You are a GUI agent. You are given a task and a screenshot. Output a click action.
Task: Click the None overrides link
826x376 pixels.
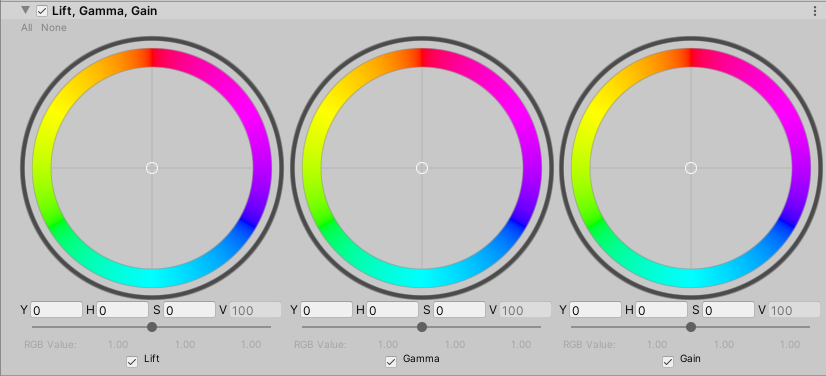tap(54, 27)
